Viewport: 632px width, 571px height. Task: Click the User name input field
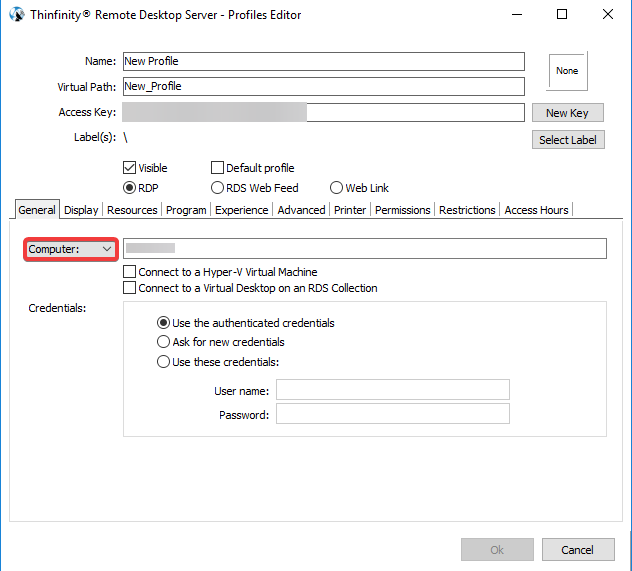393,390
